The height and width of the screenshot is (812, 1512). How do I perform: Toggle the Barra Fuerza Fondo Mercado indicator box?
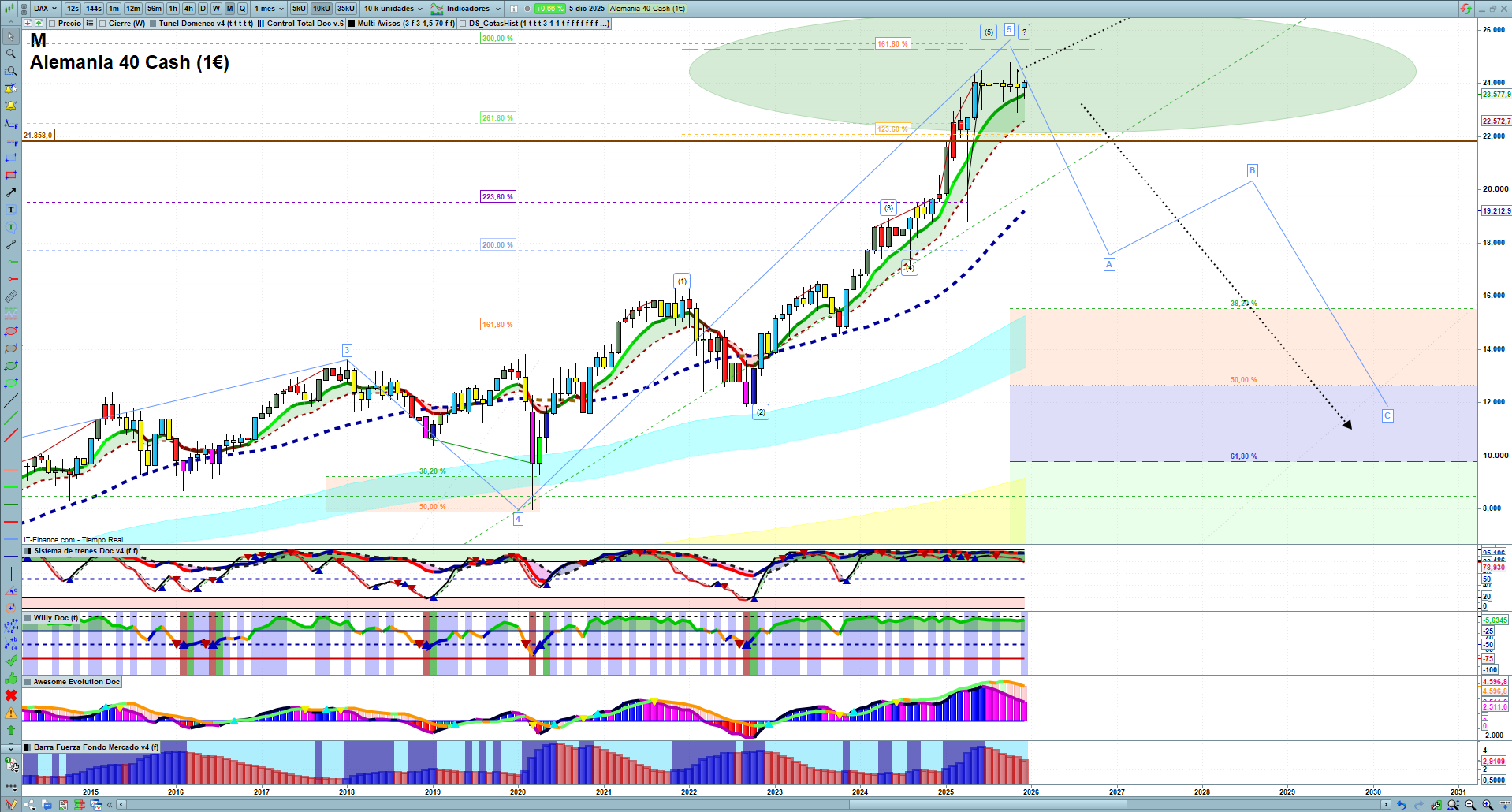(x=28, y=747)
